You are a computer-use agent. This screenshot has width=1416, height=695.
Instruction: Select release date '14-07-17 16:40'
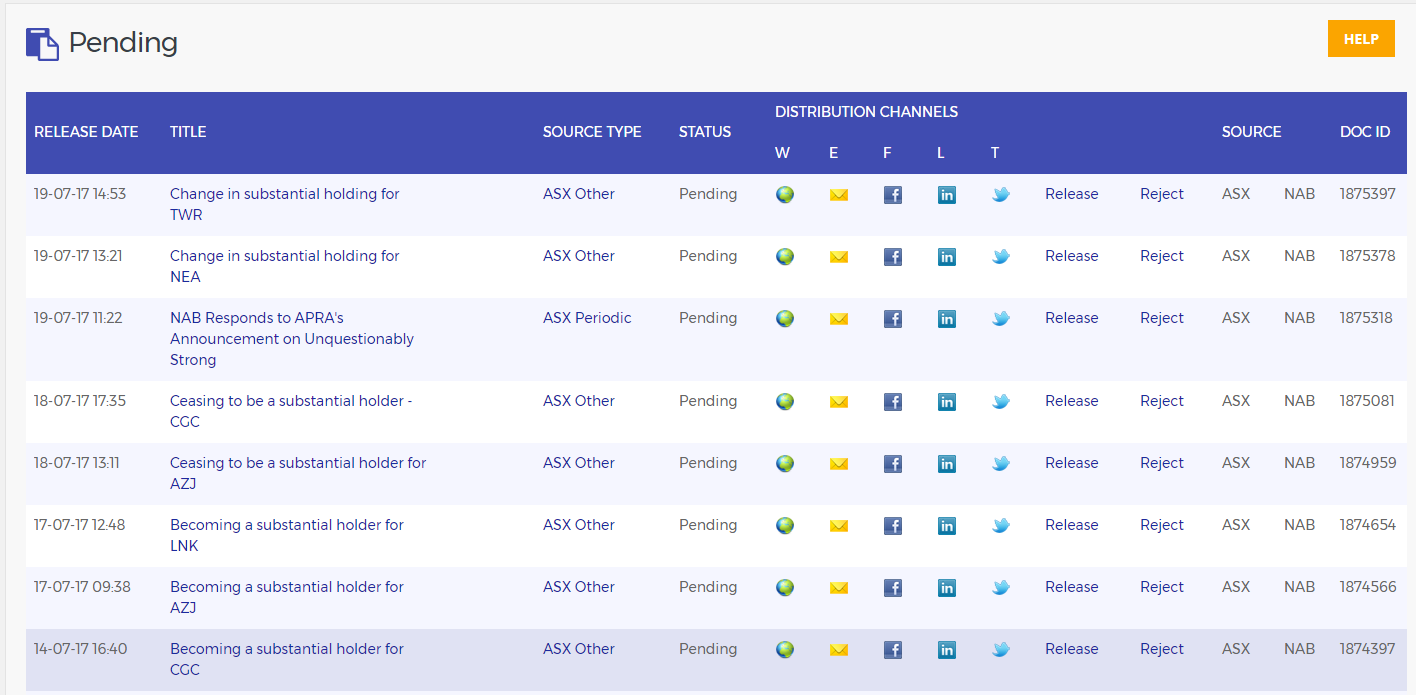(x=80, y=649)
